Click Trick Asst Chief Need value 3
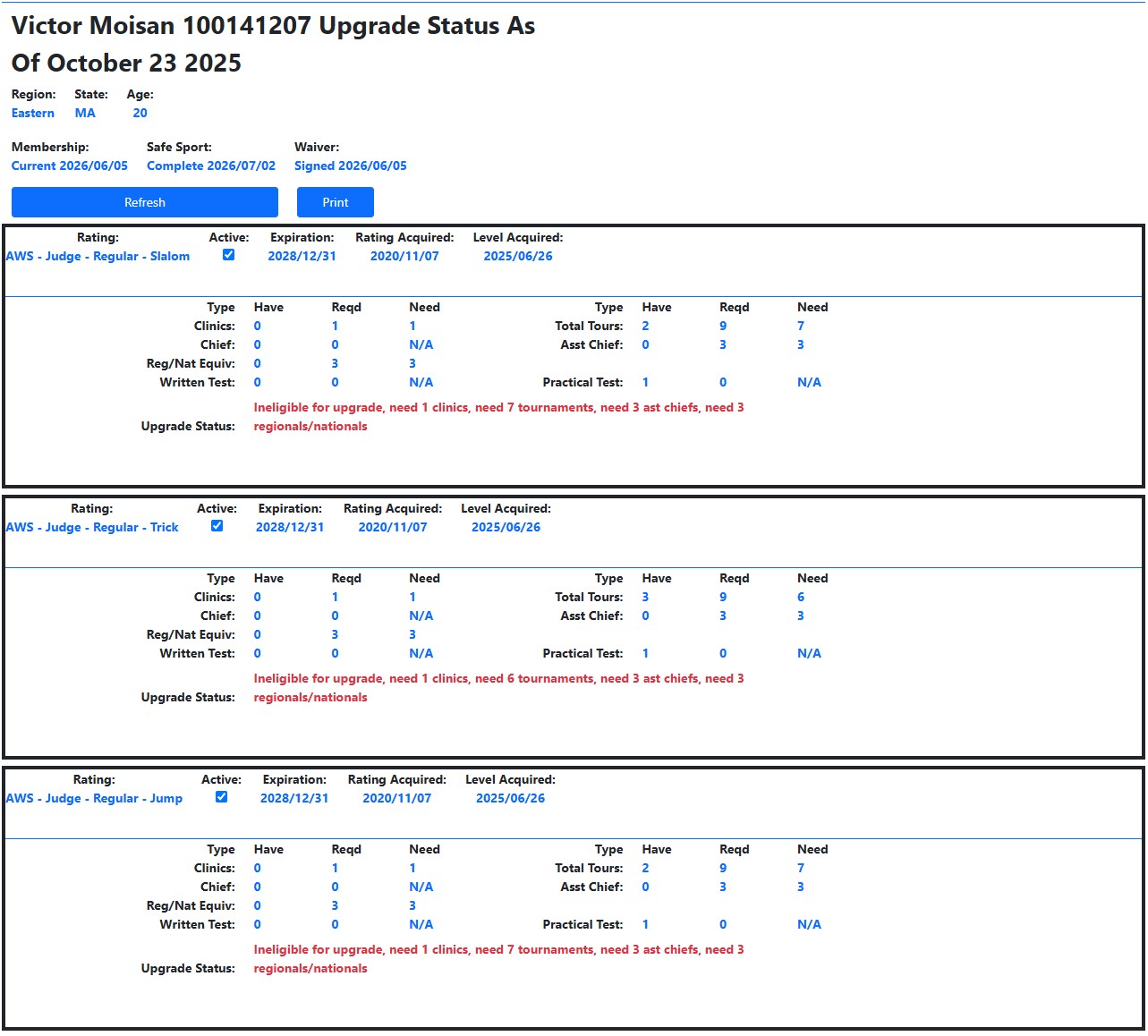 click(x=801, y=616)
